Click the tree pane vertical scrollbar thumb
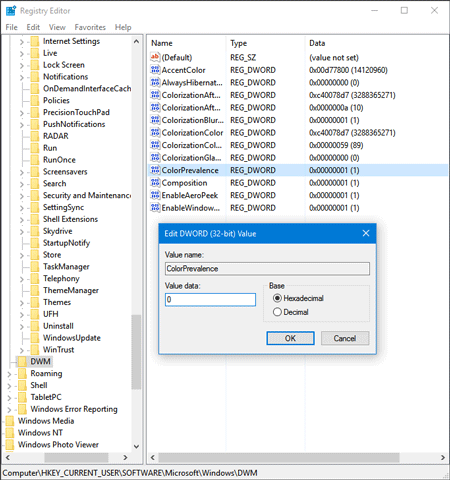 point(136,352)
